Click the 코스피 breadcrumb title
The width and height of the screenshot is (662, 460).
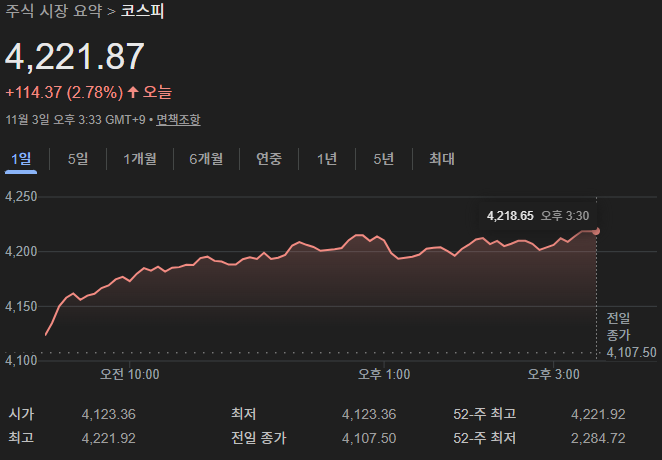[142, 11]
